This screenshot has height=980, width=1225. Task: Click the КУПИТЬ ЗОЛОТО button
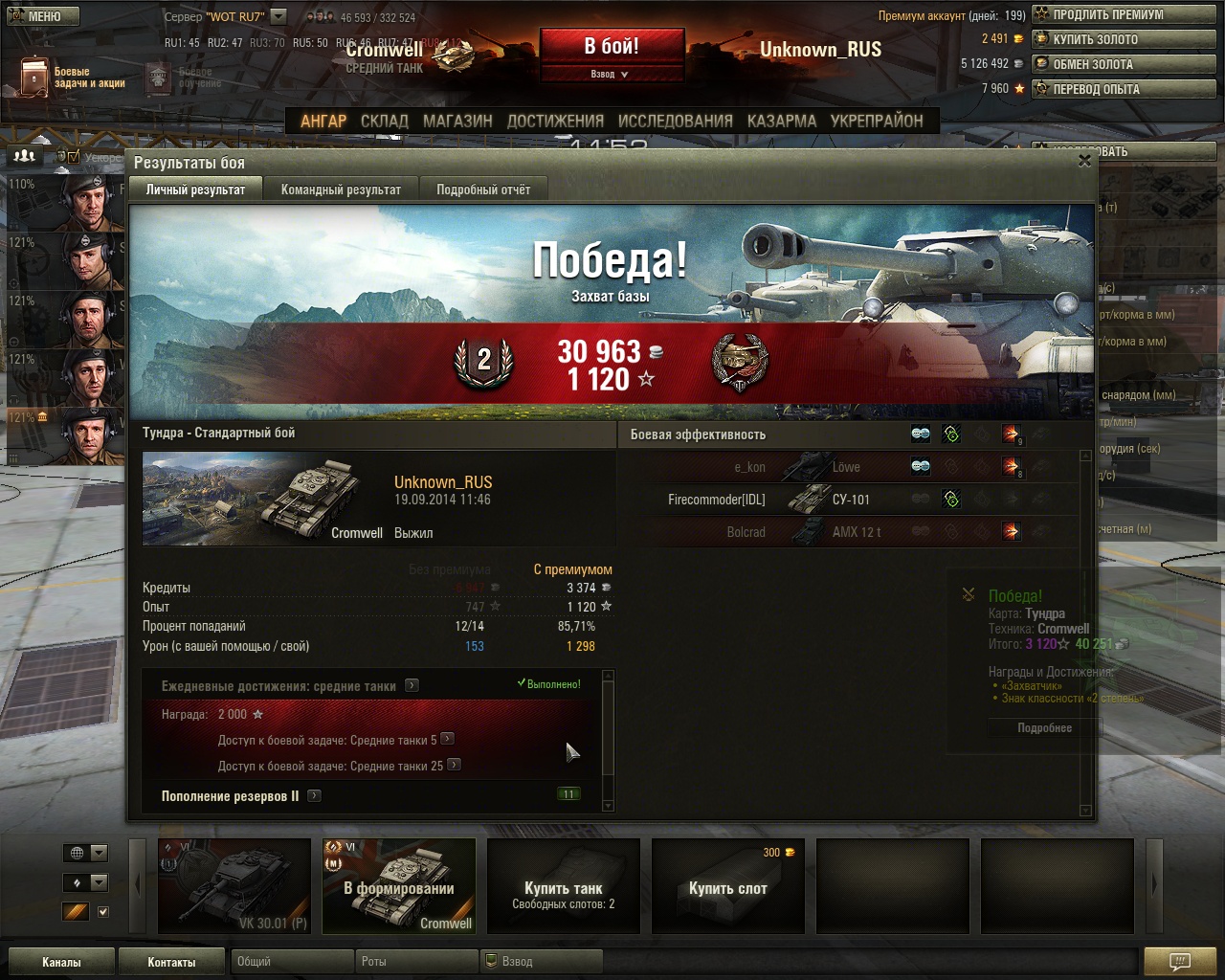pos(1124,39)
